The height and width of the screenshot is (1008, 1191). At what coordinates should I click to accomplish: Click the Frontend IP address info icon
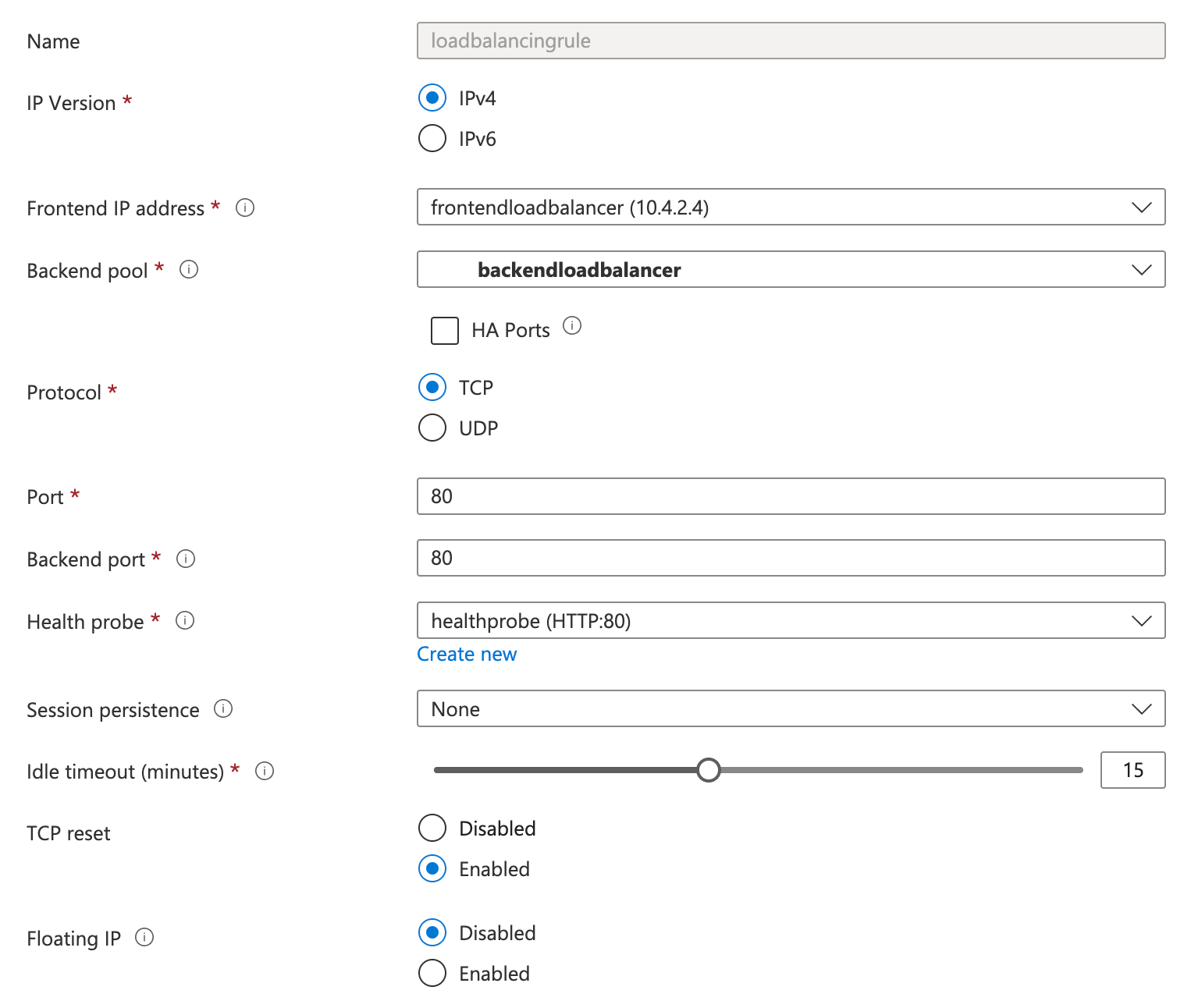(244, 208)
